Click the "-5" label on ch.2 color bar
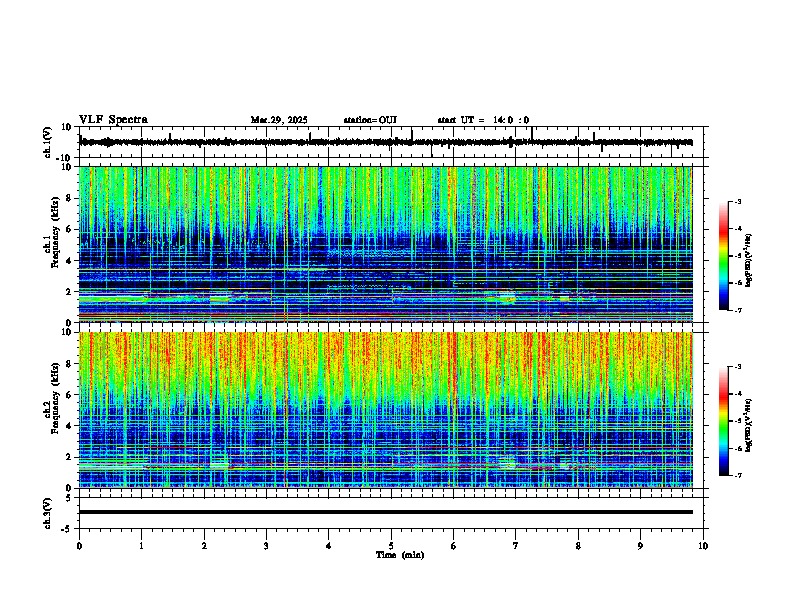Viewport: 792px width, 612px height. [x=737, y=421]
